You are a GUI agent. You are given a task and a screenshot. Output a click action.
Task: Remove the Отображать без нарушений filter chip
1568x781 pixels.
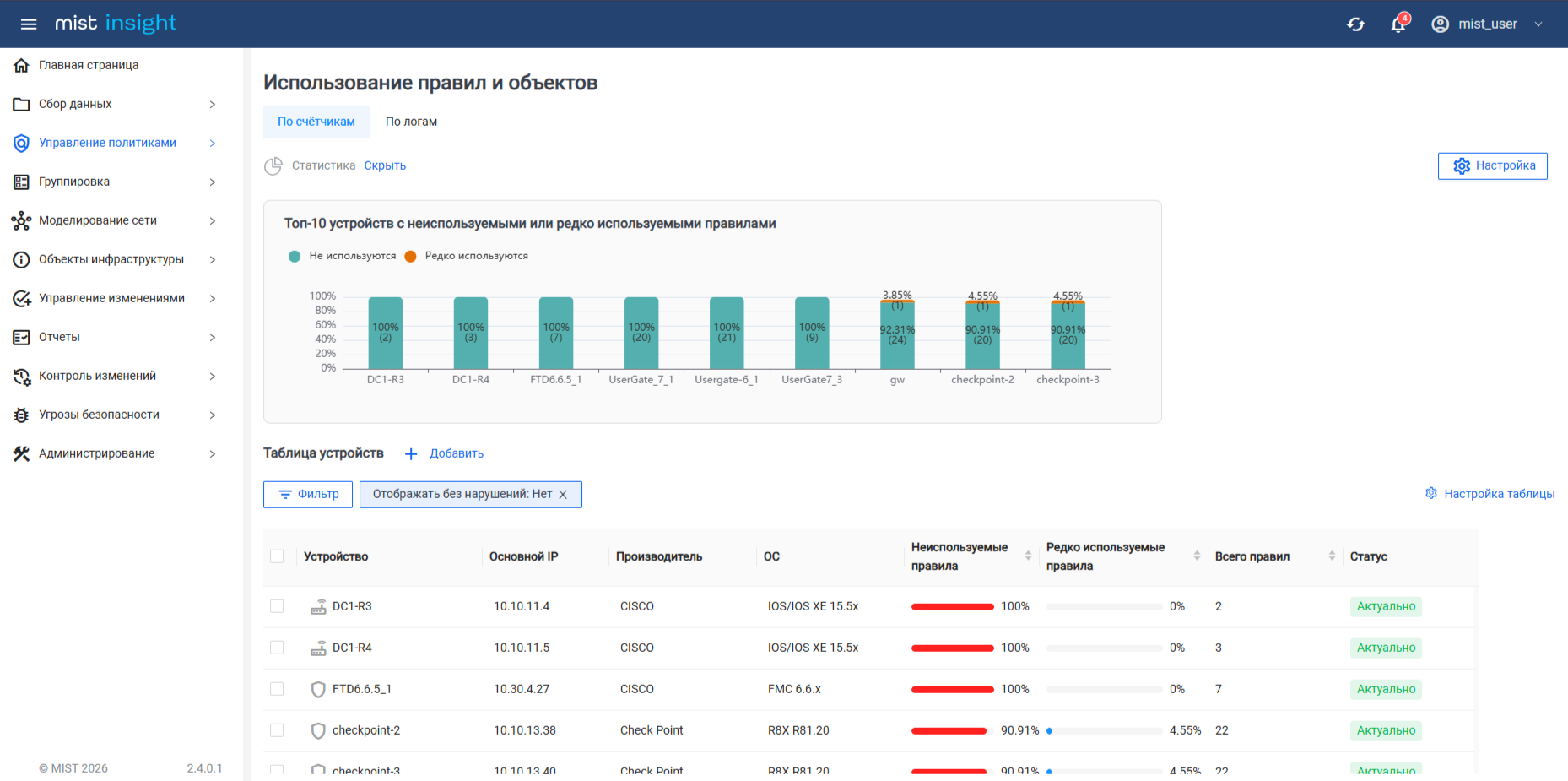pyautogui.click(x=563, y=495)
